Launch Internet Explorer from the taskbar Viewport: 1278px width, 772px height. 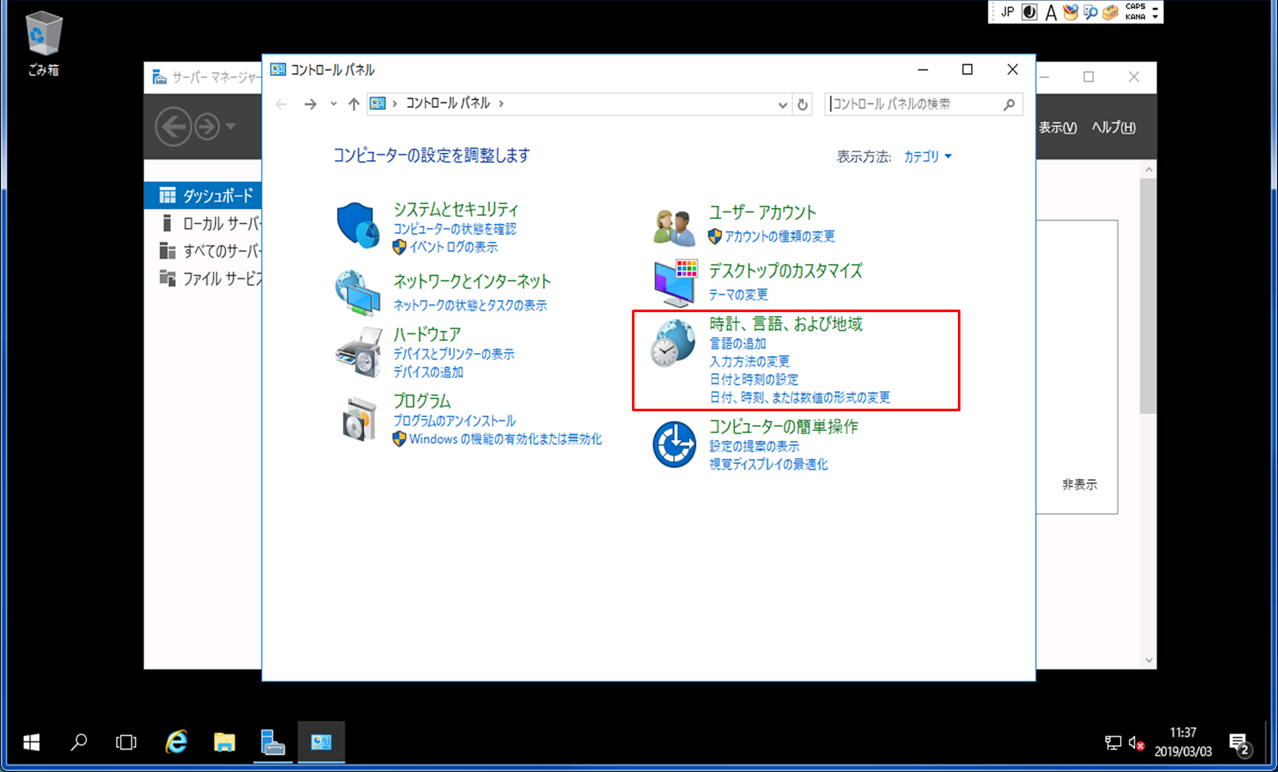[x=176, y=742]
